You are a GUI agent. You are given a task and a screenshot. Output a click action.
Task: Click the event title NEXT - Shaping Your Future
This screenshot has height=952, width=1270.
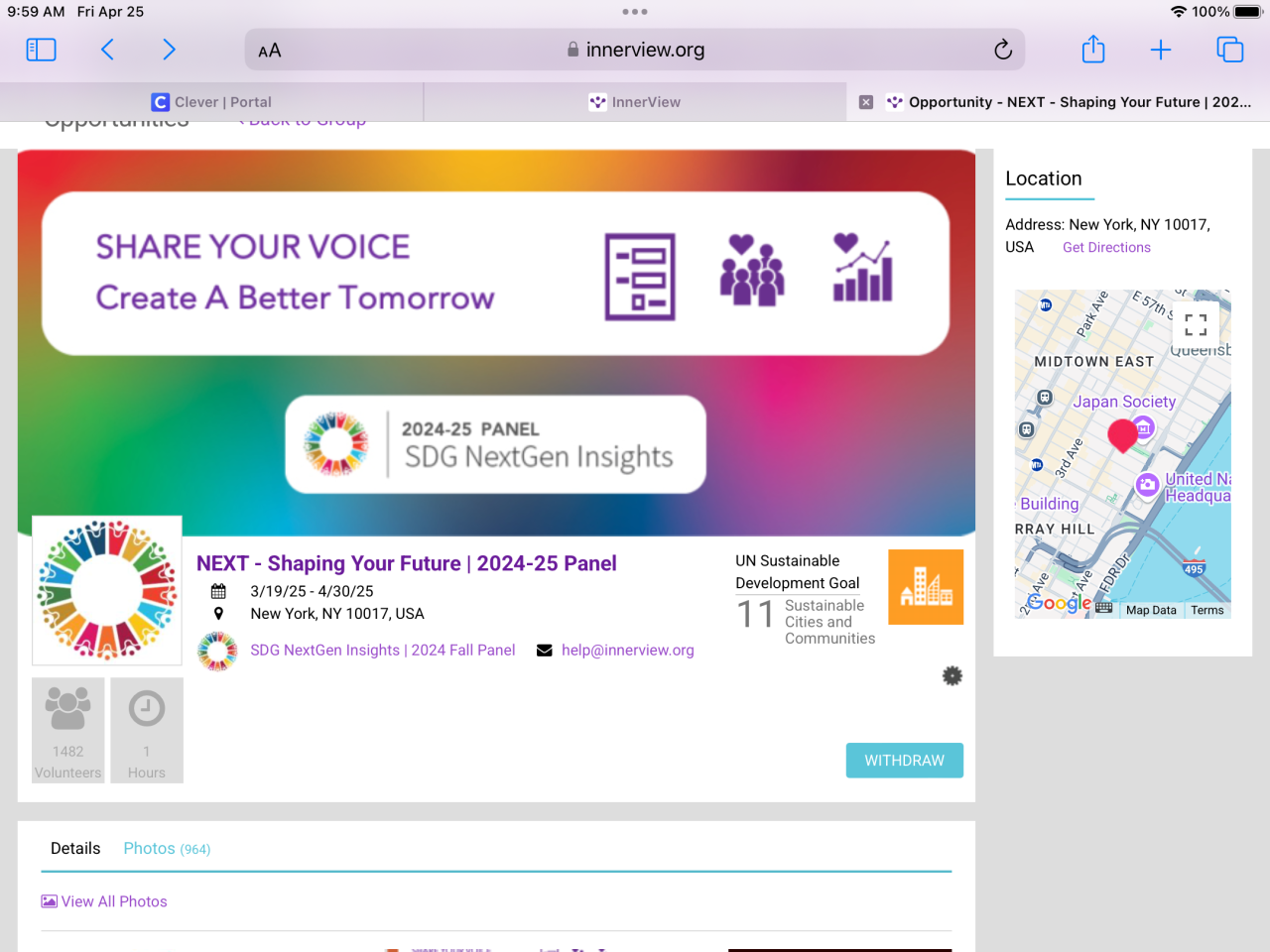[x=407, y=563]
